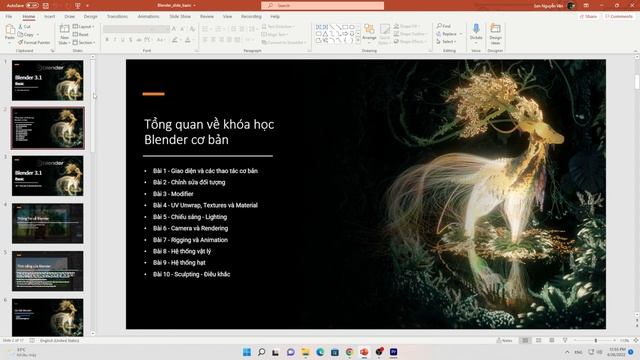Screen dimensions: 640x360
Task: Click the Fit slide to window icon
Action: click(636, 340)
